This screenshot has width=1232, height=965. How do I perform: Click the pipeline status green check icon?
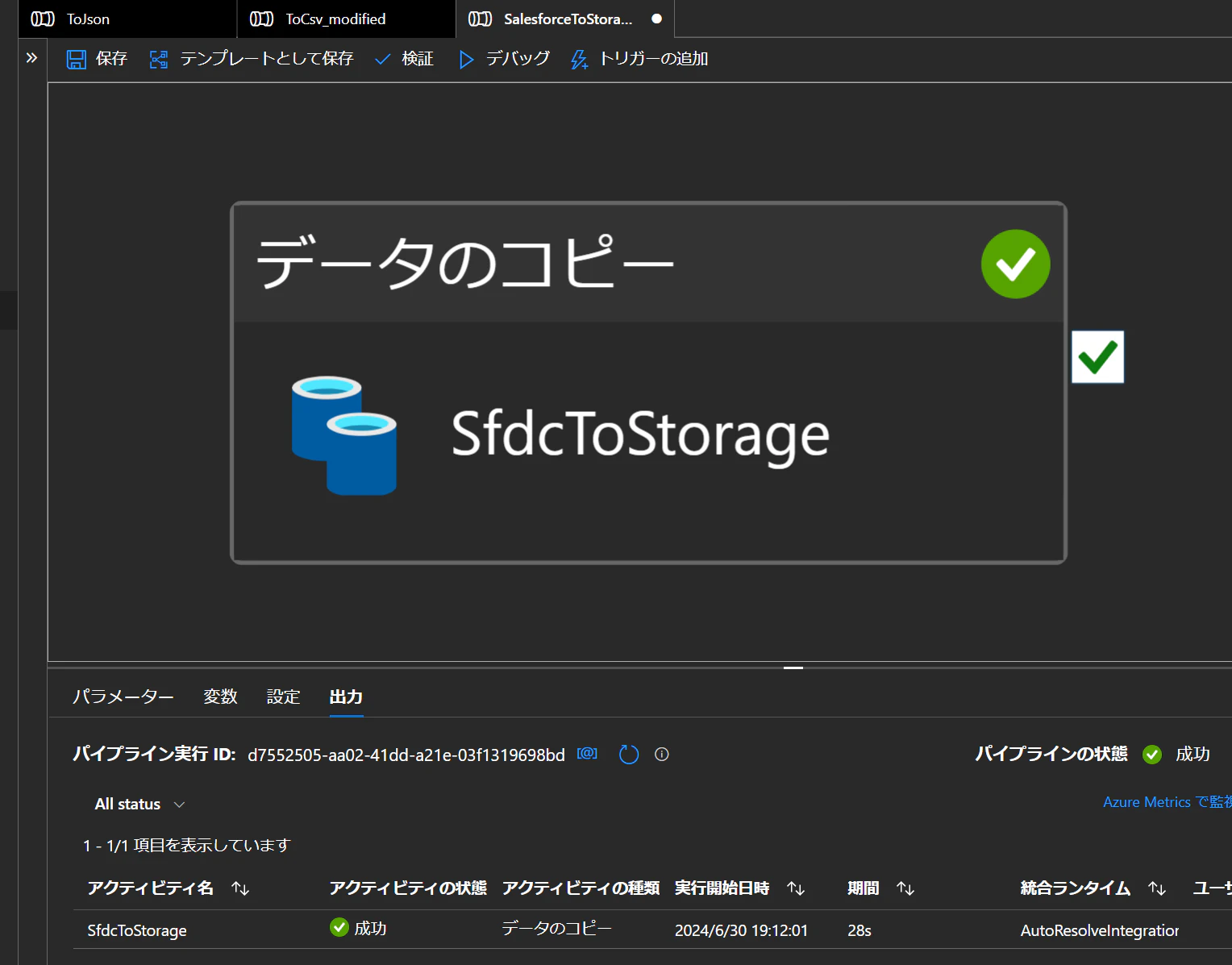pyautogui.click(x=1152, y=755)
